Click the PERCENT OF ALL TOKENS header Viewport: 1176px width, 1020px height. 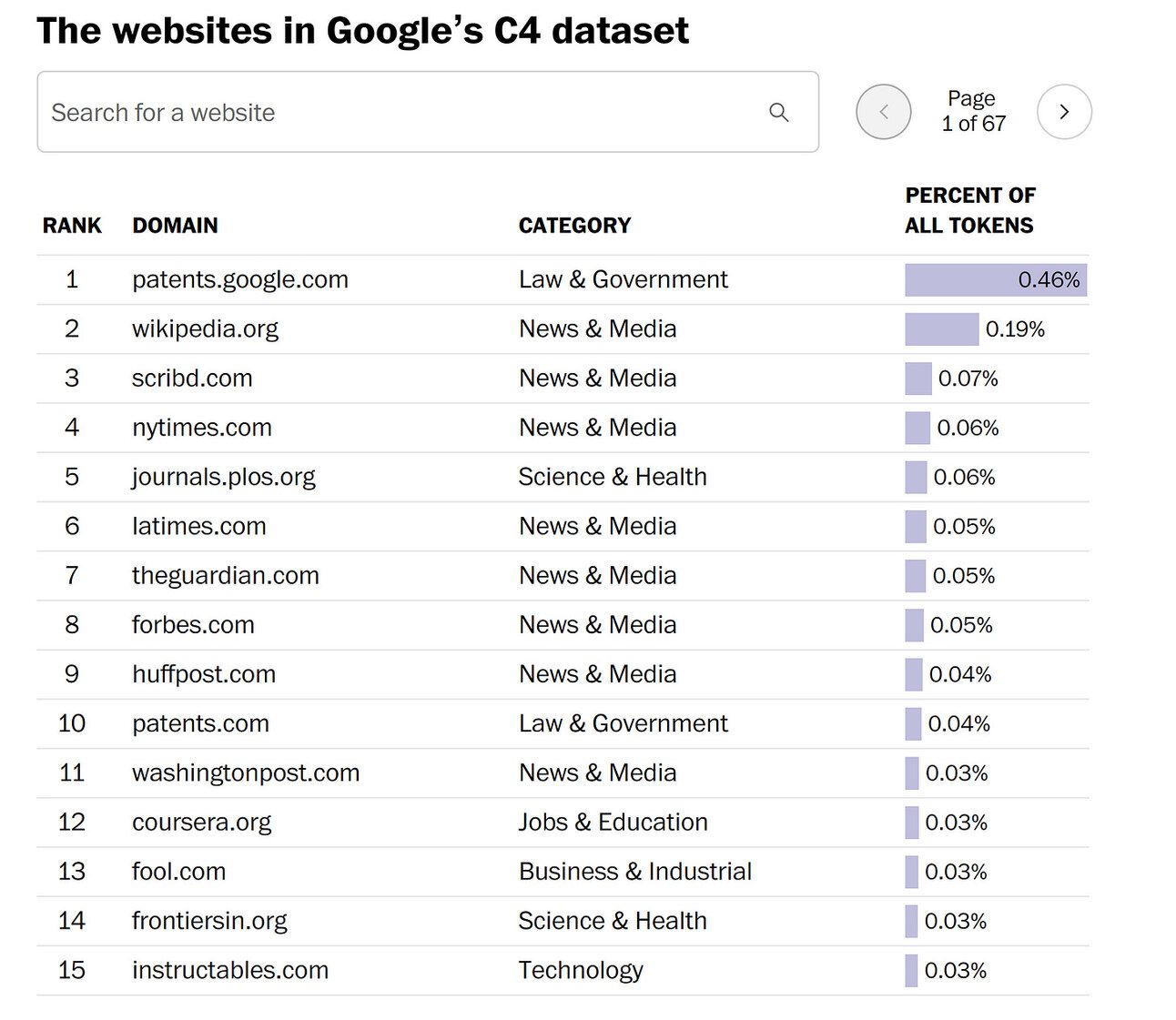pos(969,210)
